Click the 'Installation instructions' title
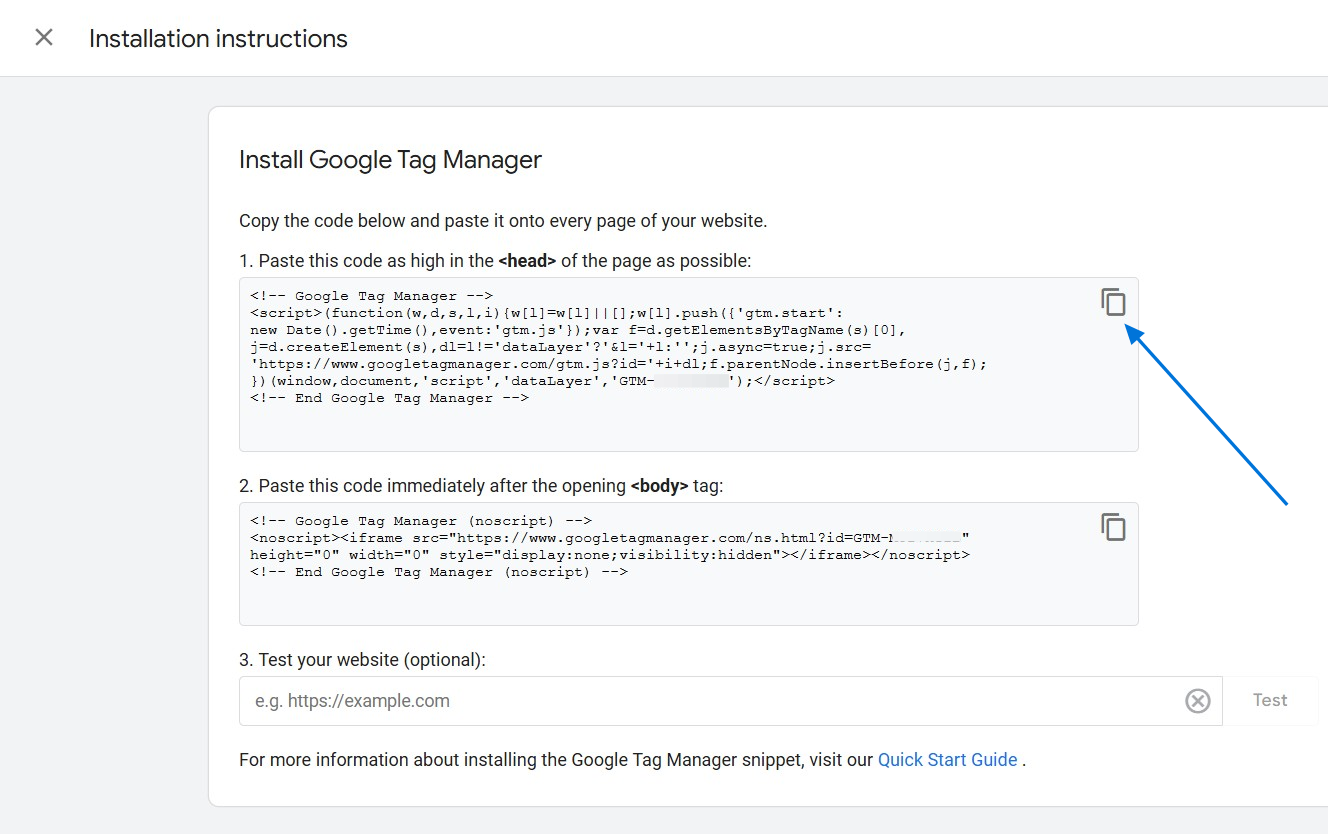This screenshot has width=1328, height=834. [218, 39]
